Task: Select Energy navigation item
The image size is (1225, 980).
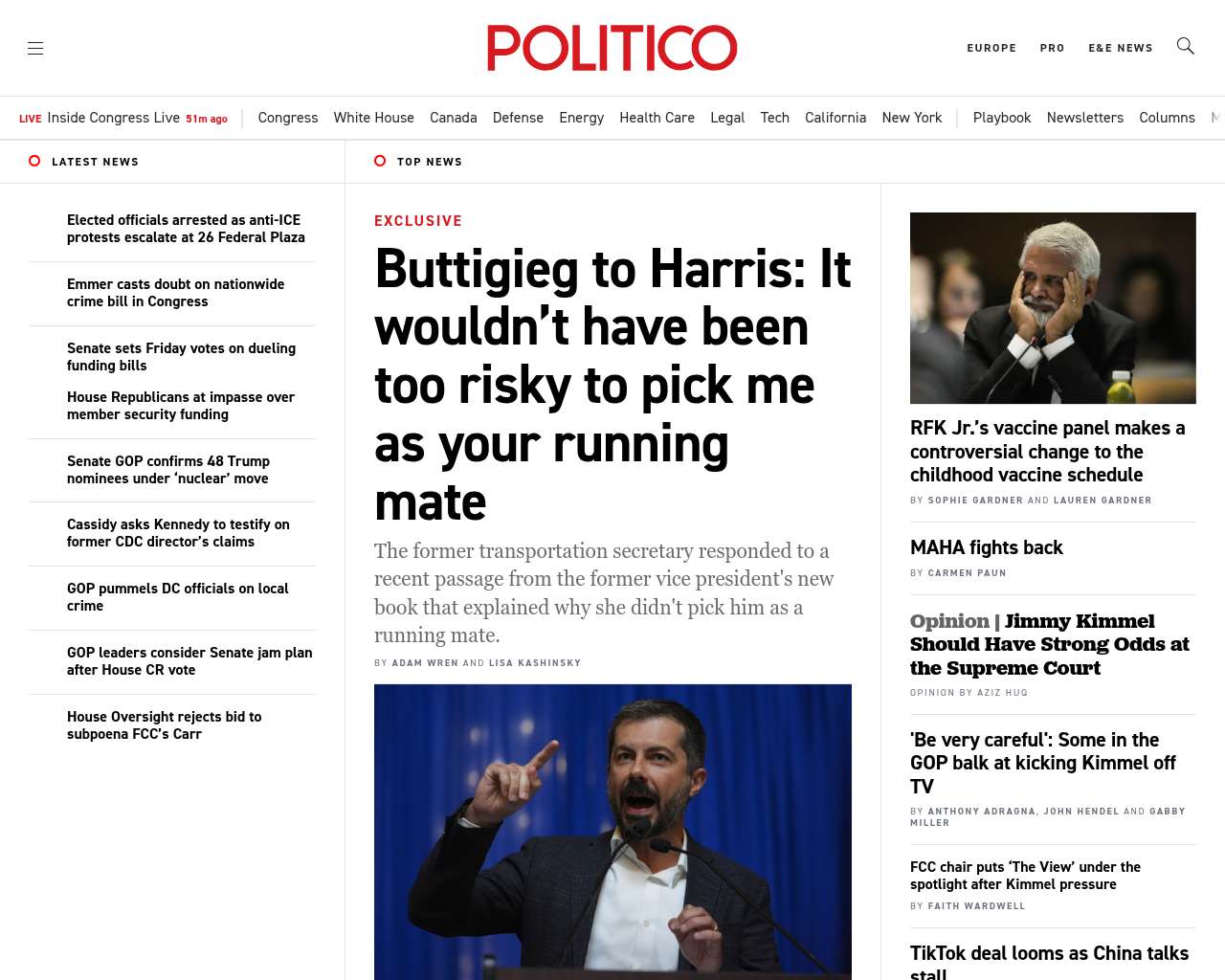Action: coord(581,118)
